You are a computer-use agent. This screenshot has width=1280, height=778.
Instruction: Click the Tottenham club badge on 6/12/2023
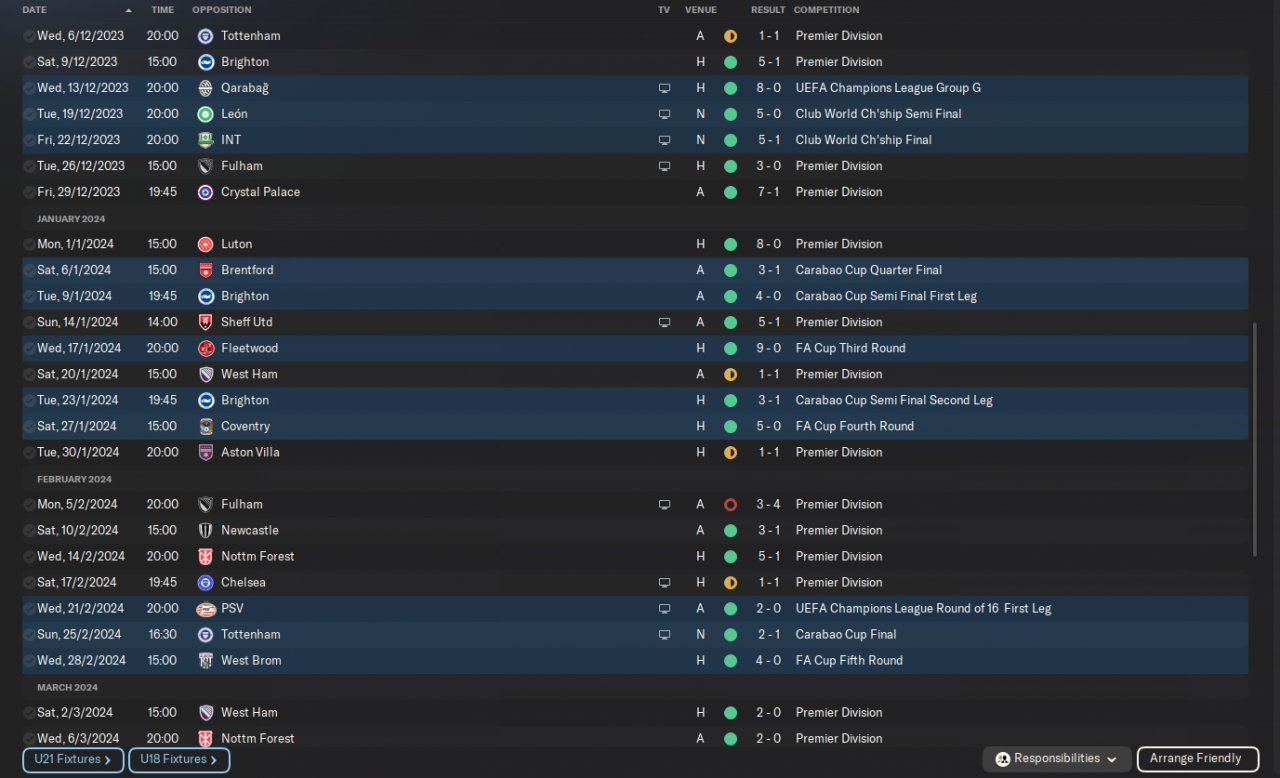point(205,36)
